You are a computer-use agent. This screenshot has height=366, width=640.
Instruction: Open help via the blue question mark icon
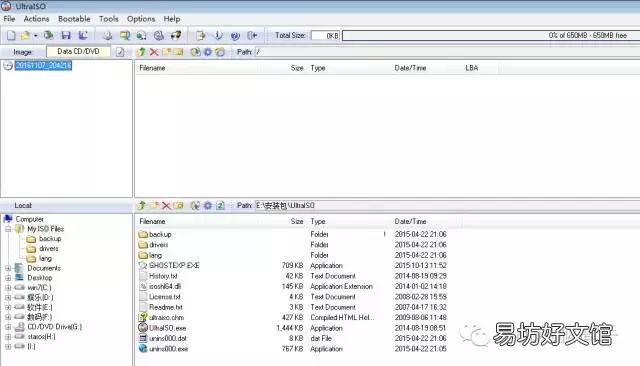tap(235, 35)
